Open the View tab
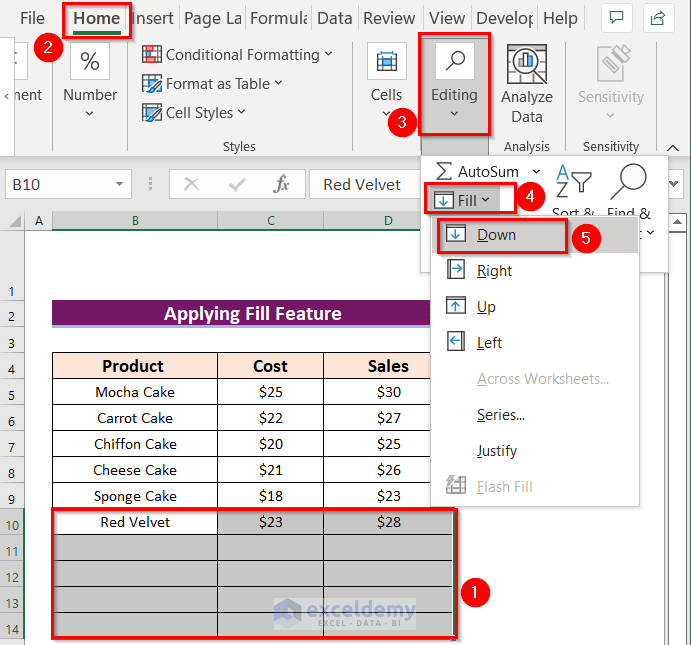 click(x=447, y=18)
